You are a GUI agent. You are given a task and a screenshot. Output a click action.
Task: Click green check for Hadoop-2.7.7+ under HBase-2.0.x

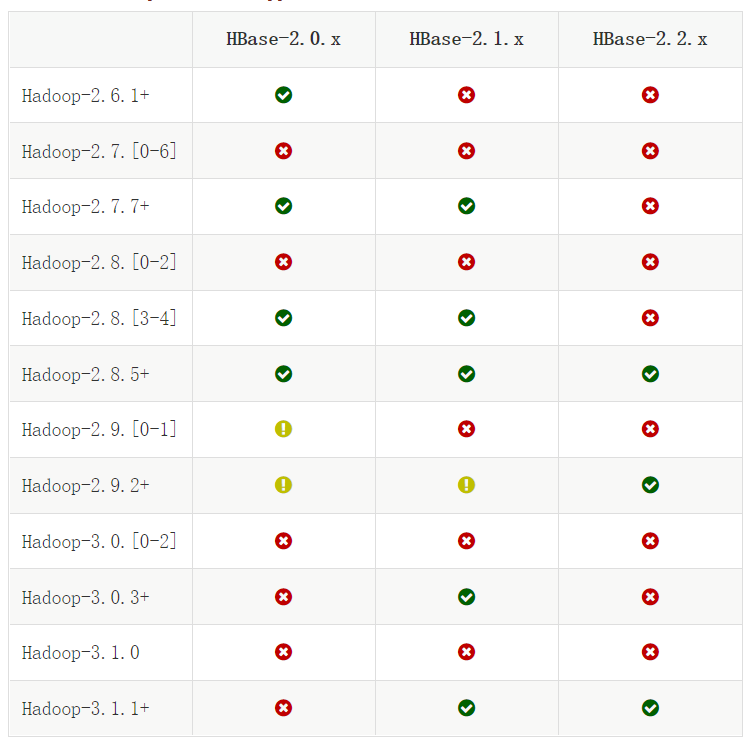(283, 206)
